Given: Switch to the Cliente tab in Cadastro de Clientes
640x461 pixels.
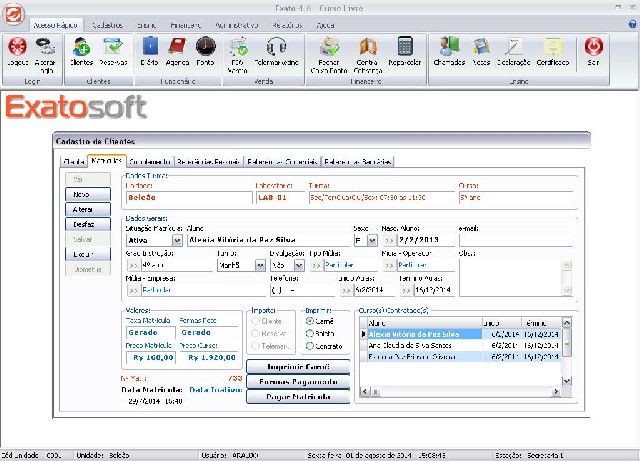Looking at the screenshot, I should (x=73, y=162).
